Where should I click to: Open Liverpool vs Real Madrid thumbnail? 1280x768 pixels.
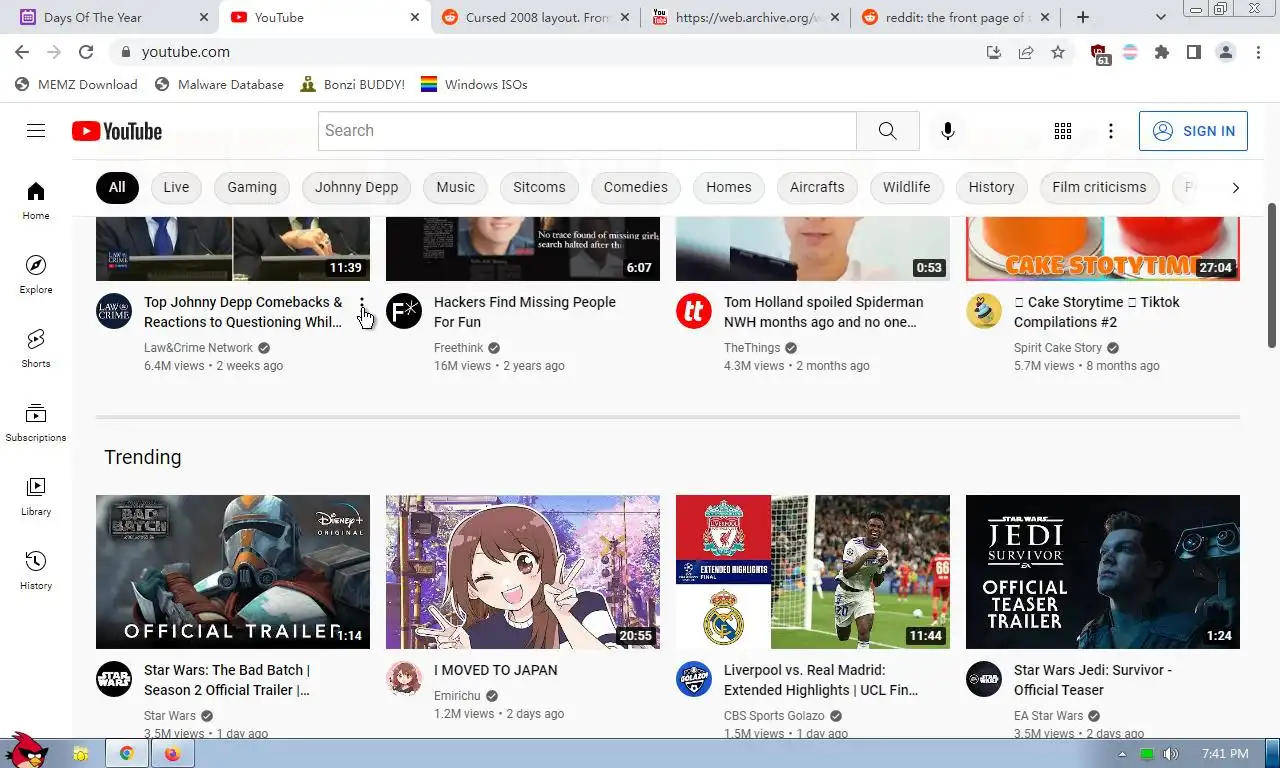[x=813, y=572]
